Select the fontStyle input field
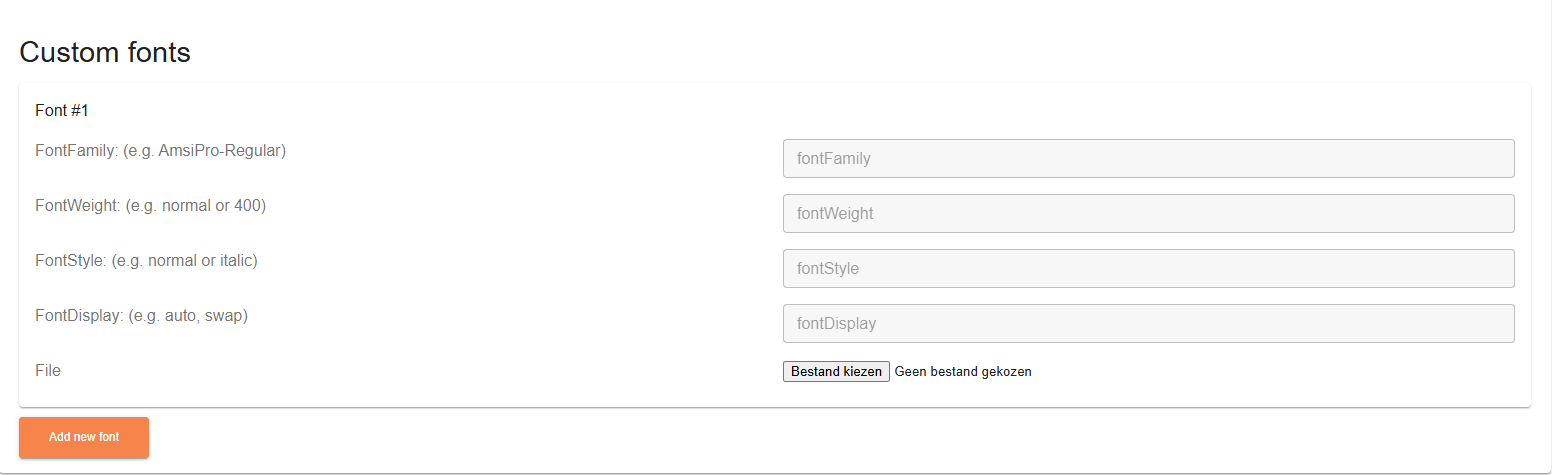Viewport: 1552px width, 475px height. coord(1148,268)
